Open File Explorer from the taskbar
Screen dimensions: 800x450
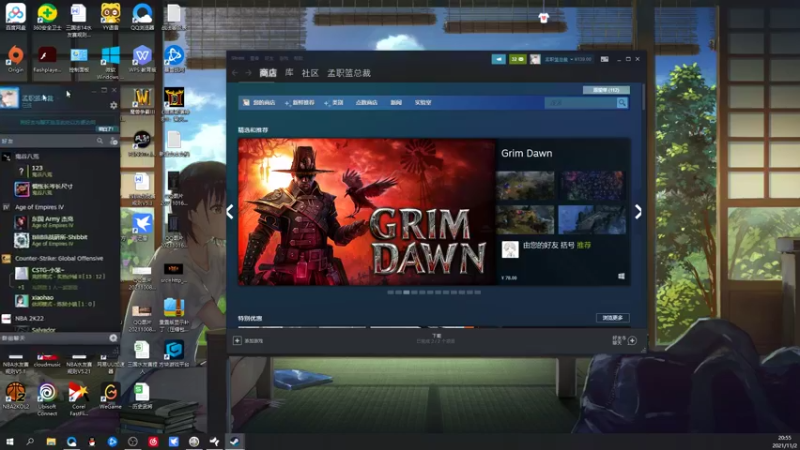(51, 441)
